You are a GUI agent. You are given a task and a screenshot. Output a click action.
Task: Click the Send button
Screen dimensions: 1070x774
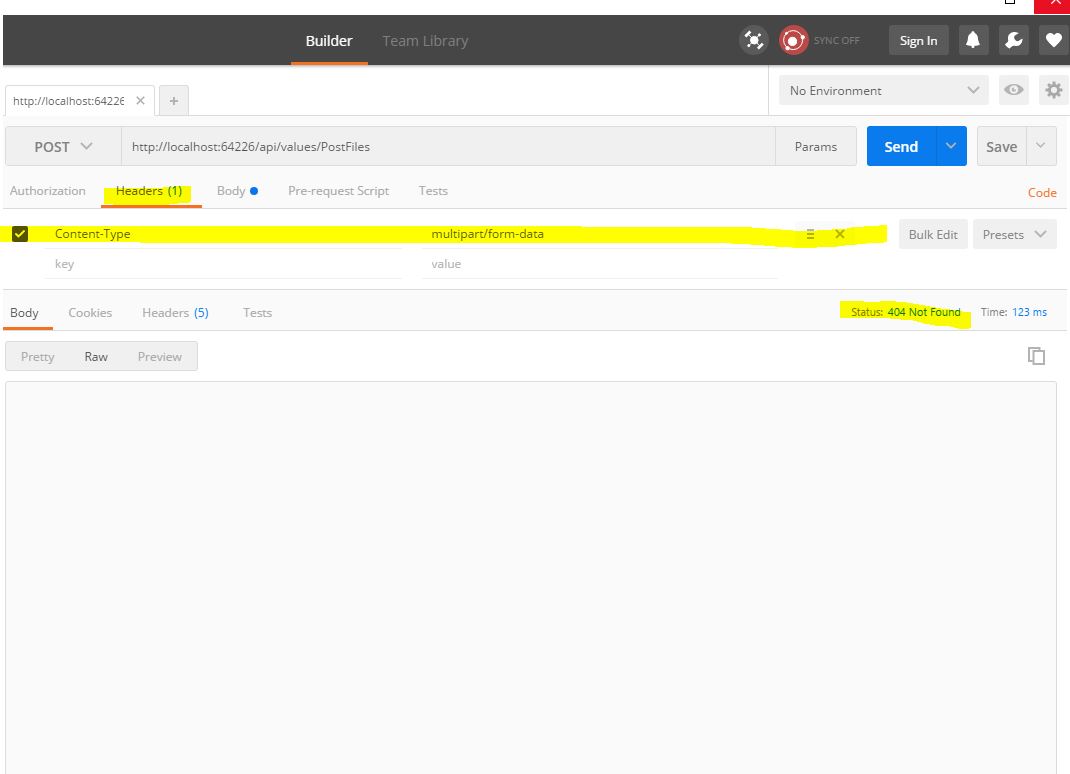(899, 146)
